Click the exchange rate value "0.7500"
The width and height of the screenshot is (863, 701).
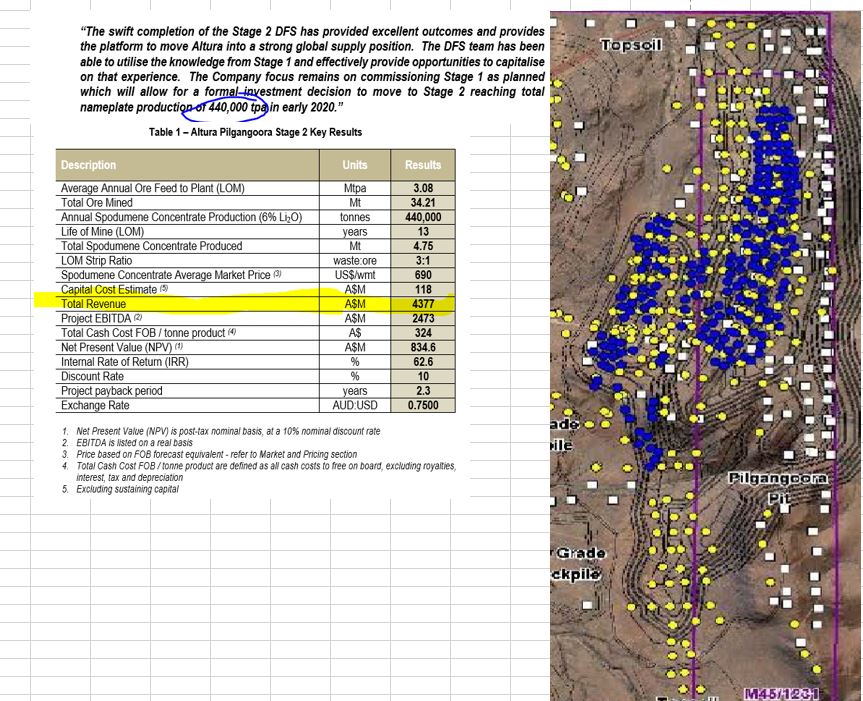pyautogui.click(x=423, y=405)
